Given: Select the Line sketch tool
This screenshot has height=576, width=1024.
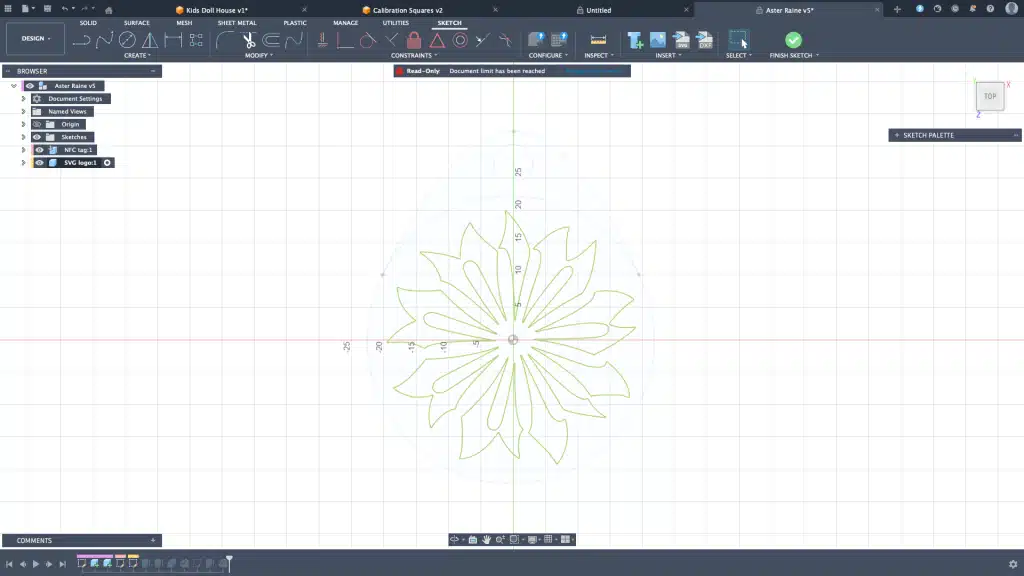Looking at the screenshot, I should coord(82,41).
